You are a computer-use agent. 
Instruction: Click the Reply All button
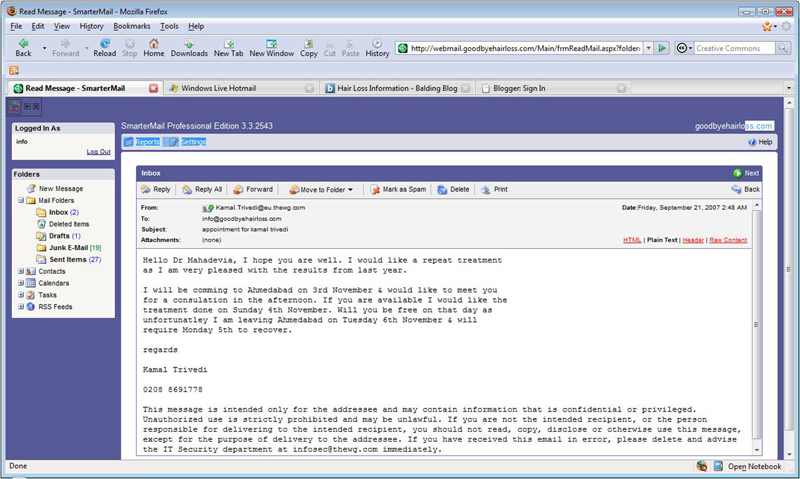[202, 189]
